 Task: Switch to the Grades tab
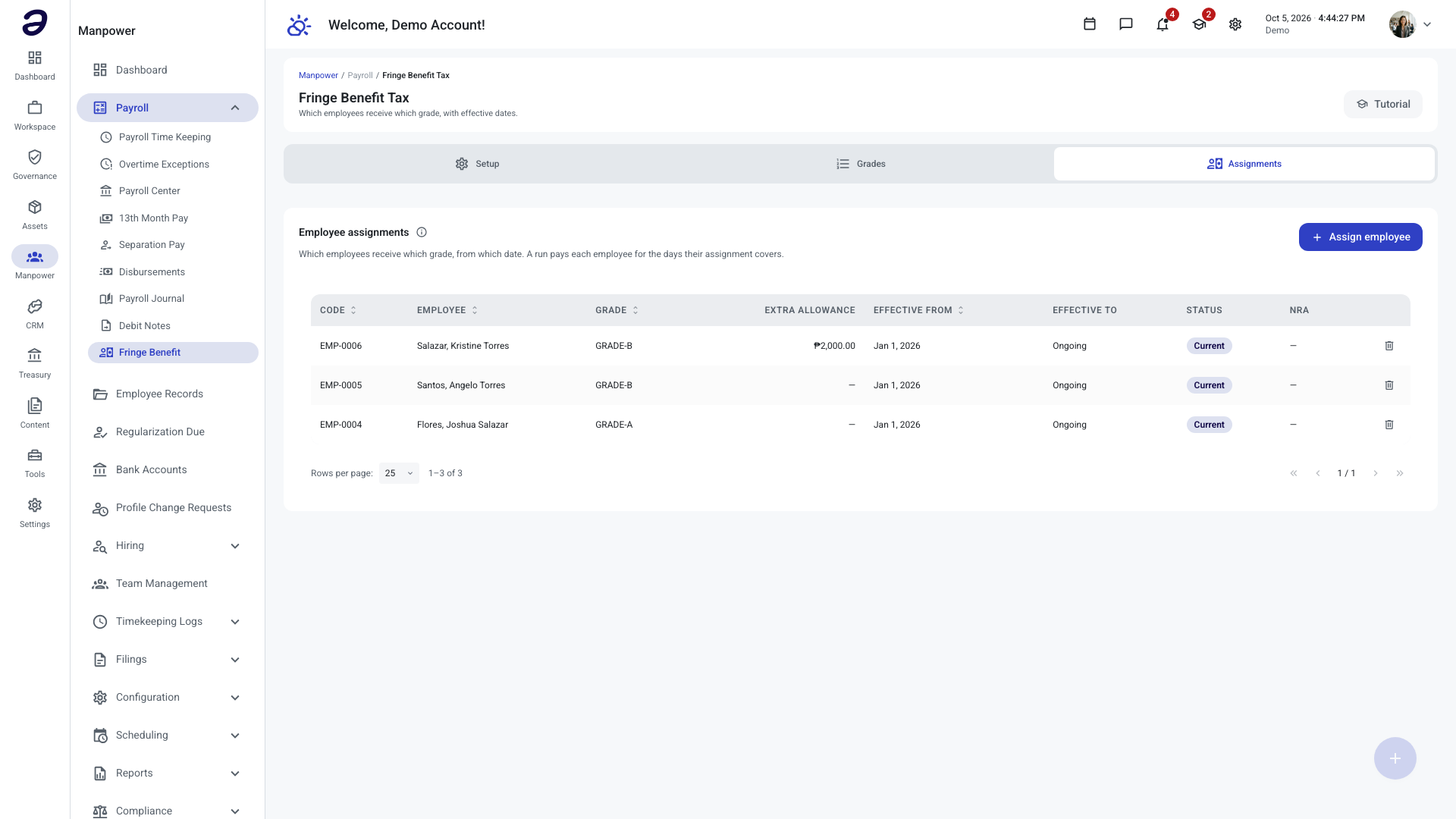[x=861, y=164]
